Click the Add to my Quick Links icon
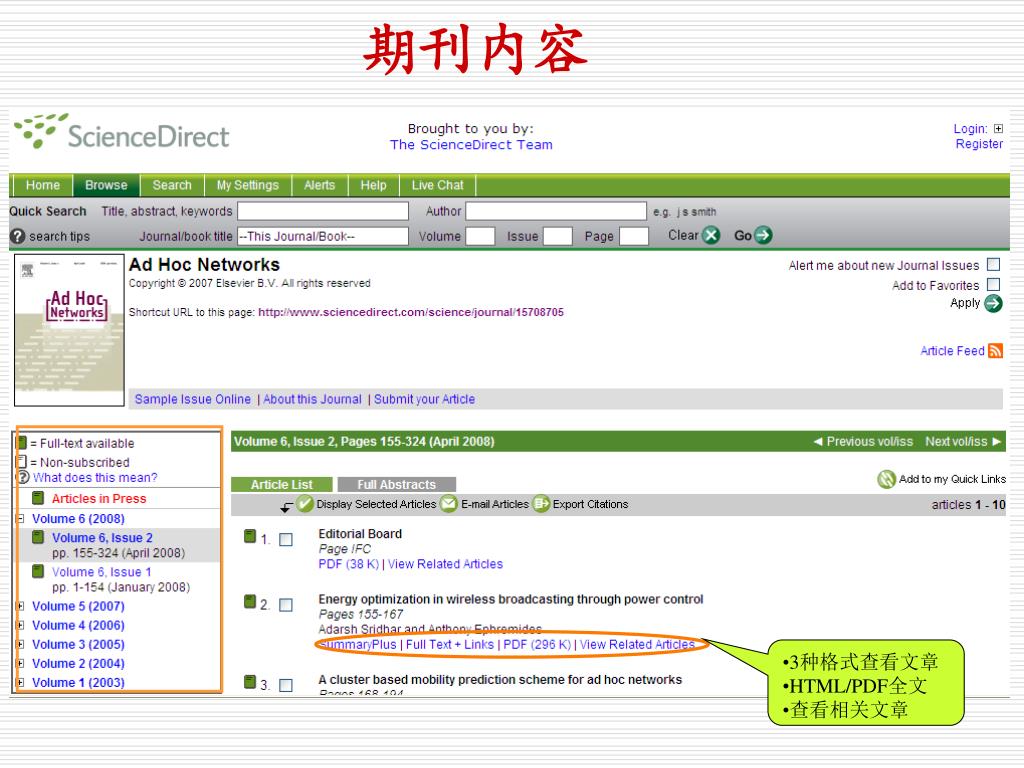This screenshot has height=768, width=1024. coord(886,479)
